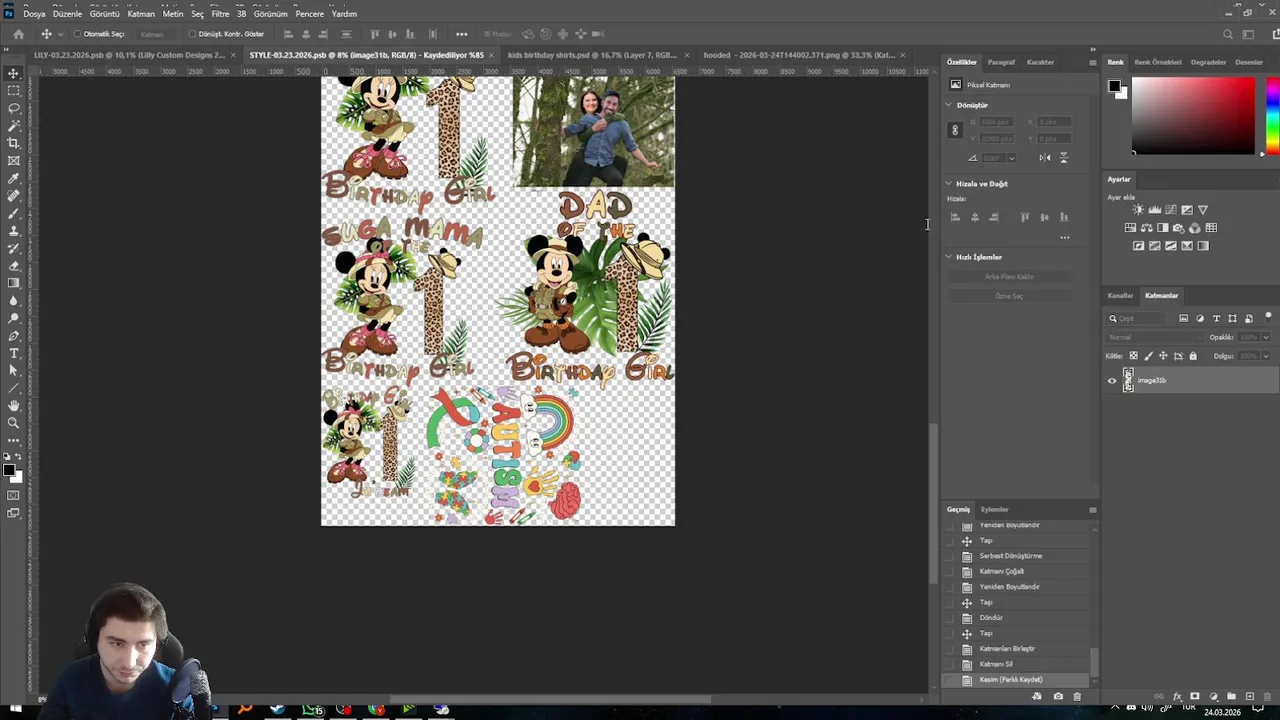Add a Brightness/Contrast adjustment

1138,210
